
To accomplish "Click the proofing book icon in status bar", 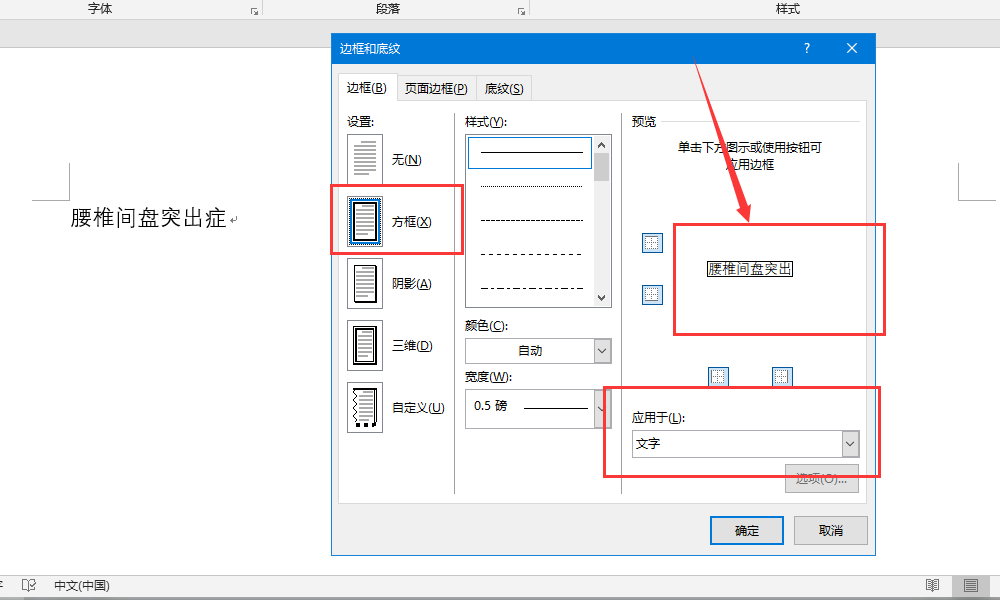I will [29, 585].
